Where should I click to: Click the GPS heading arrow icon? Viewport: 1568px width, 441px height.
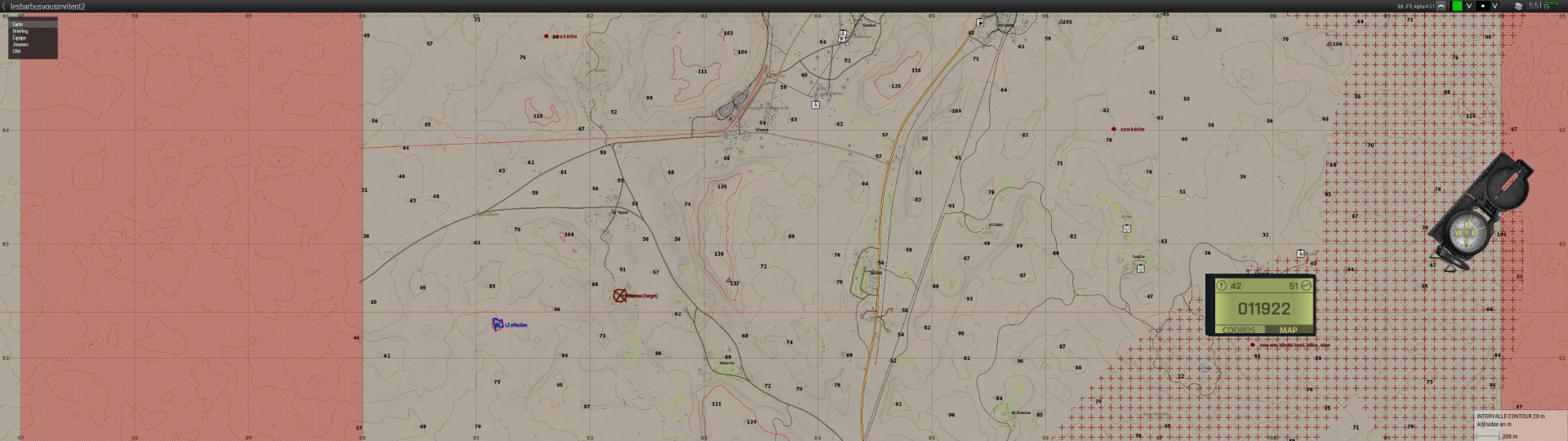(1222, 286)
